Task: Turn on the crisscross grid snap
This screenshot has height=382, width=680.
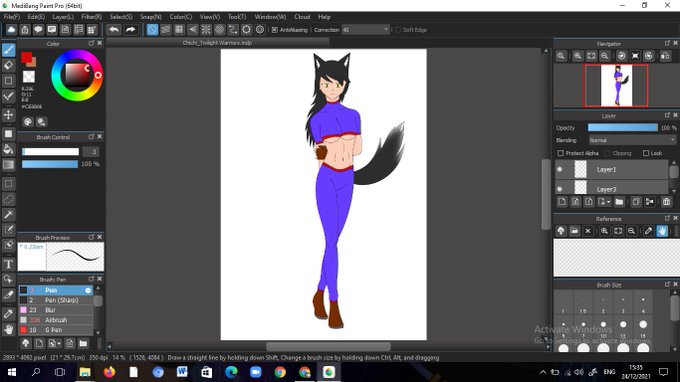Action: coord(179,30)
